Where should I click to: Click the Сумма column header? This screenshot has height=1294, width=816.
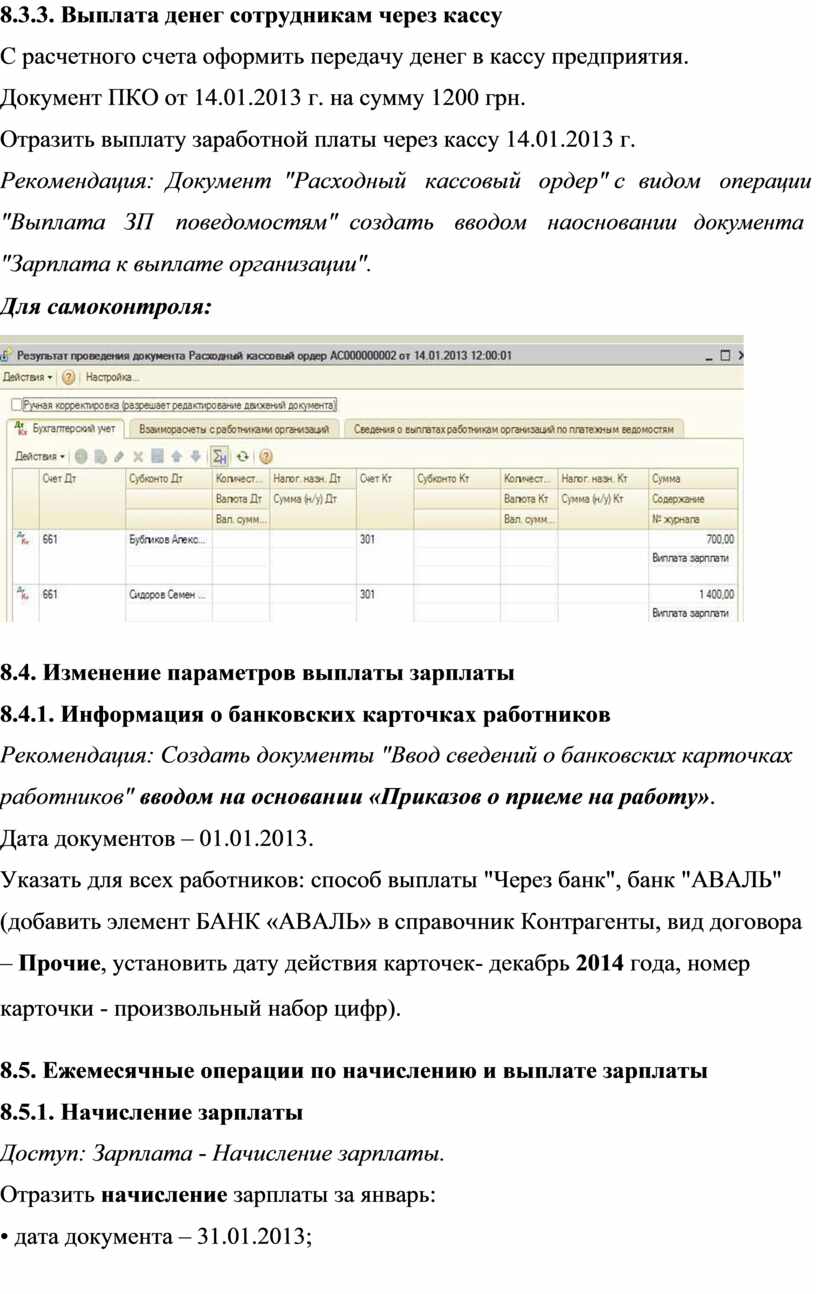point(693,479)
